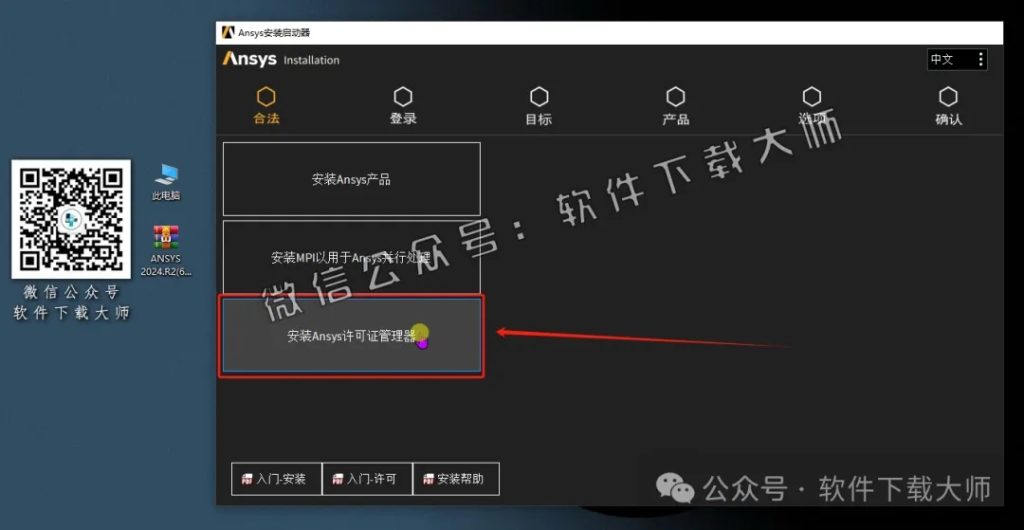
Task: Open 安装帮助 document
Action: point(456,479)
